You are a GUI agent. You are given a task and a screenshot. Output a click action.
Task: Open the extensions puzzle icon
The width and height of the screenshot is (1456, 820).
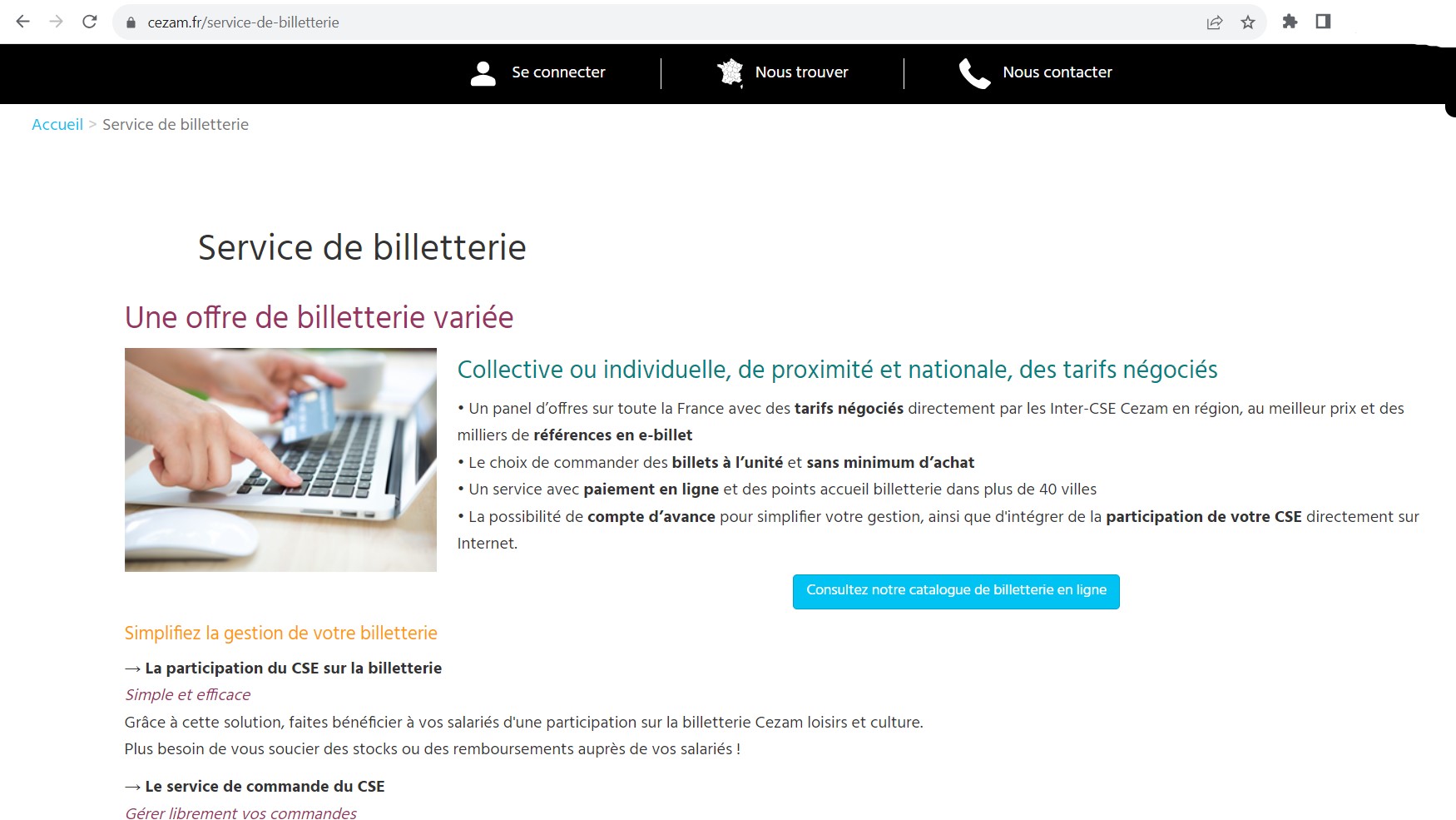[x=1290, y=22]
